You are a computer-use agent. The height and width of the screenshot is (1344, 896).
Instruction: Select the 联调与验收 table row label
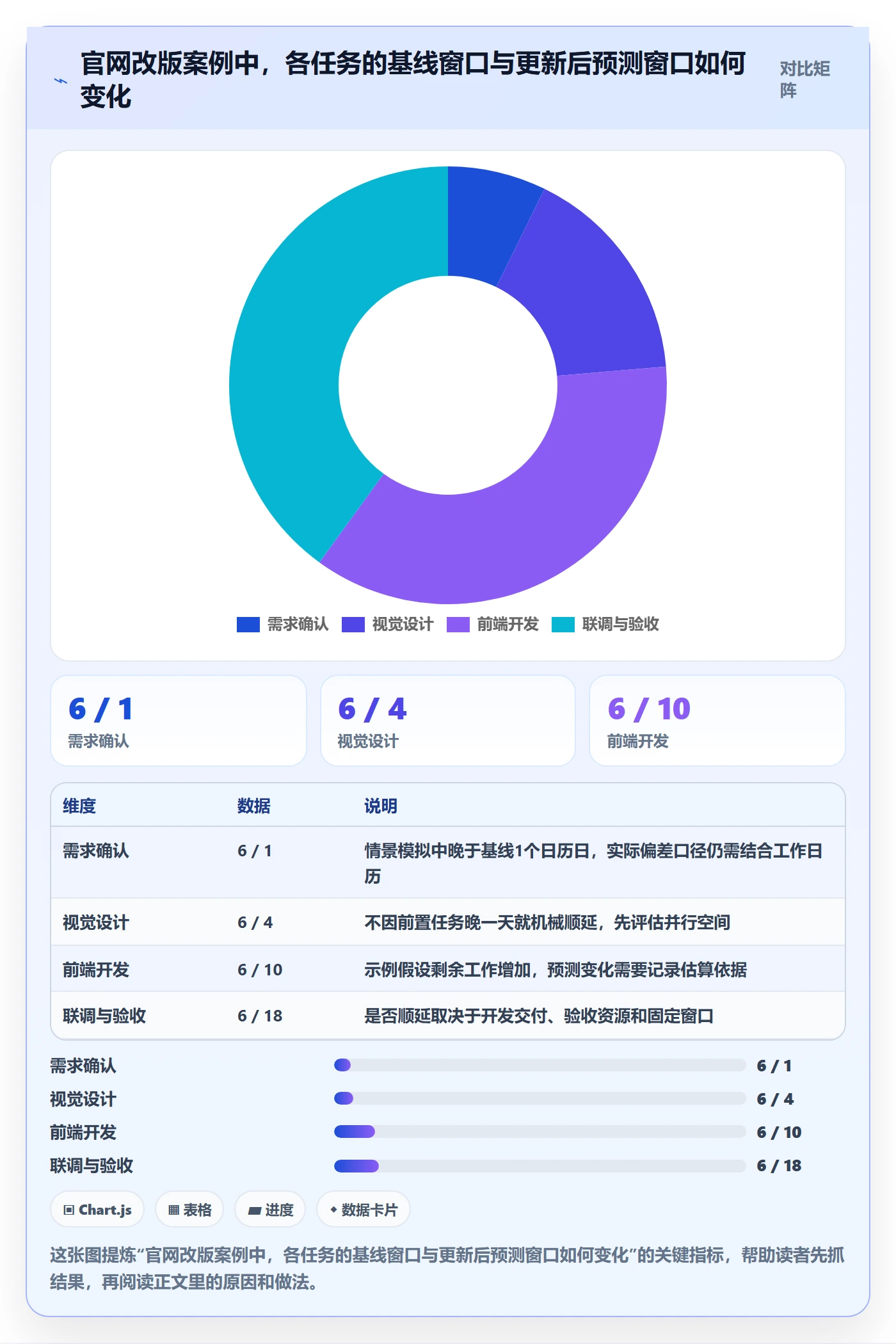click(104, 1016)
